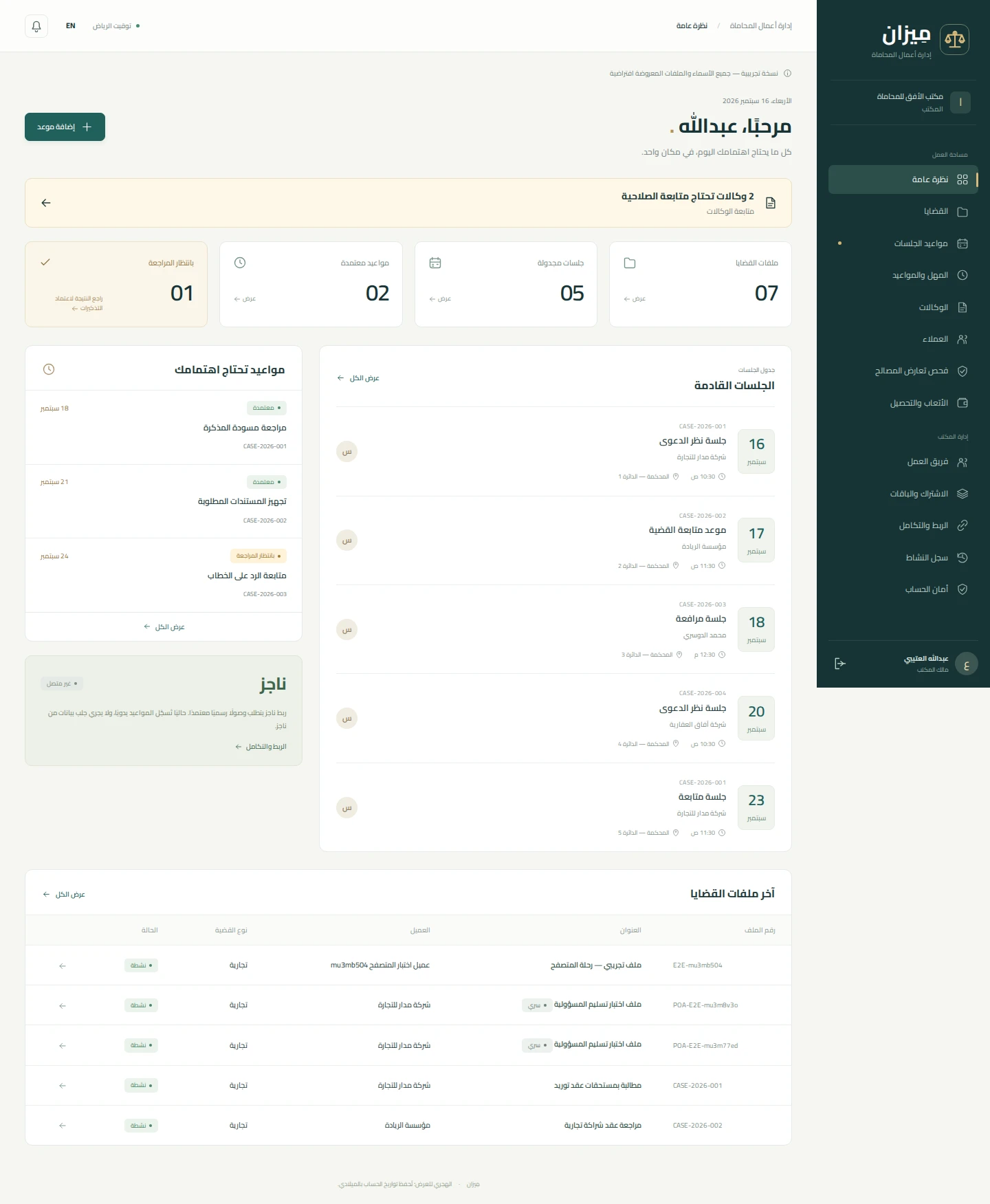
Task: Go to مواعيد الجلسات in the sidebar
Action: tap(902, 243)
